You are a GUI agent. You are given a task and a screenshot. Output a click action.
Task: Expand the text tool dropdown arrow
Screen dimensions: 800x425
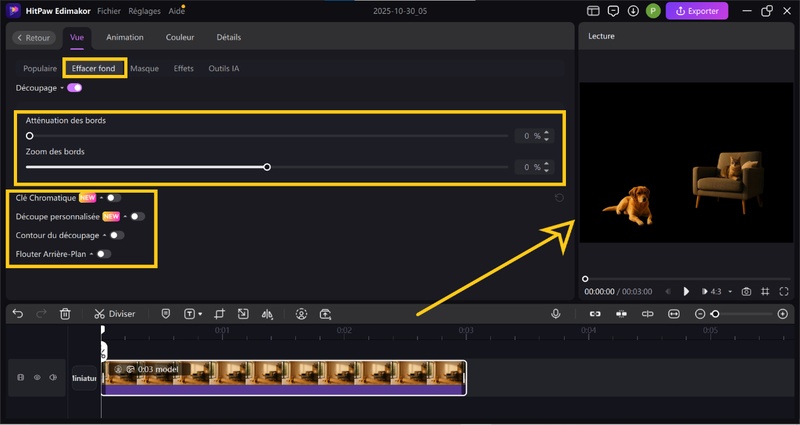[200, 314]
